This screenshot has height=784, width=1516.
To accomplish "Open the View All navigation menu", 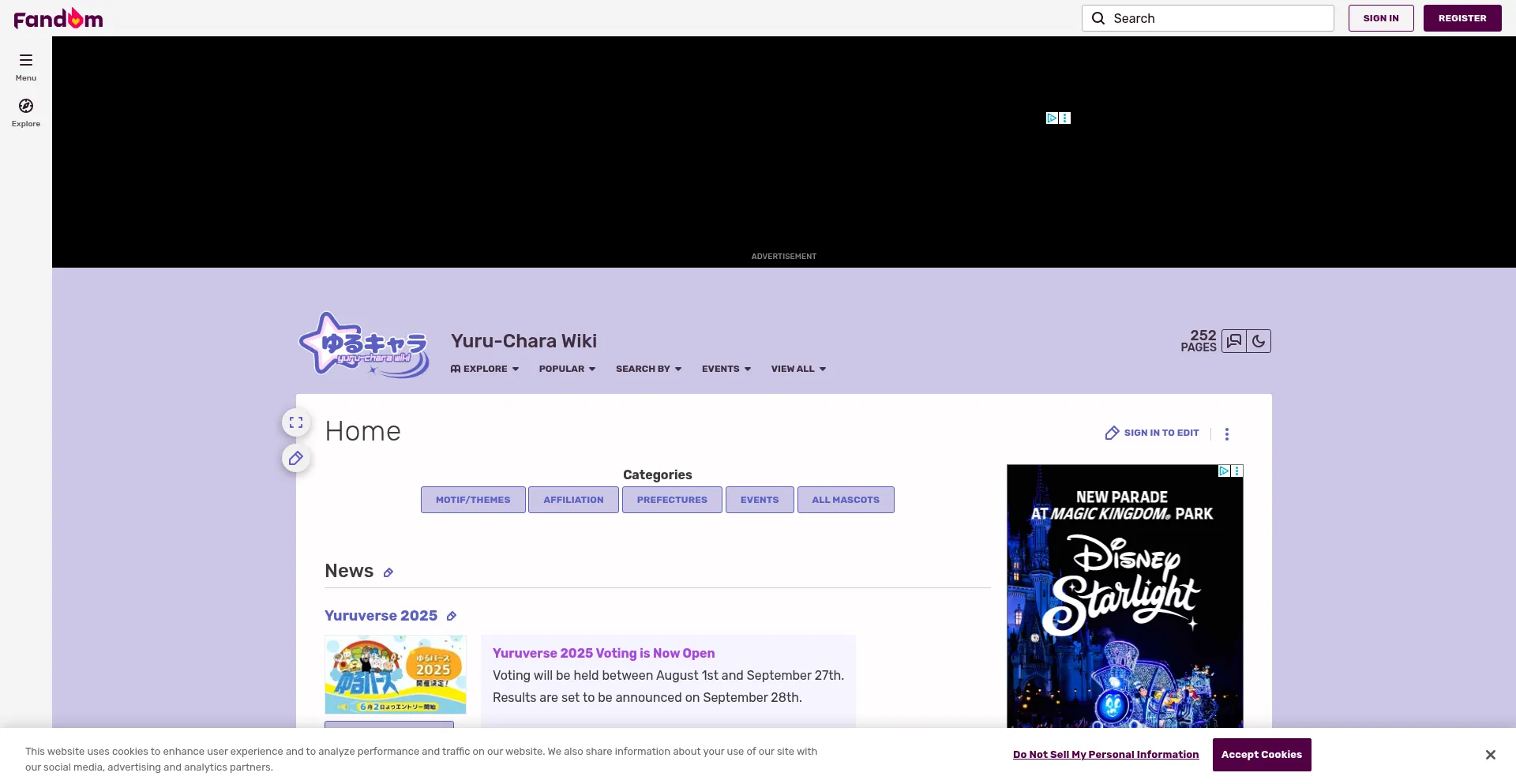I will click(798, 369).
